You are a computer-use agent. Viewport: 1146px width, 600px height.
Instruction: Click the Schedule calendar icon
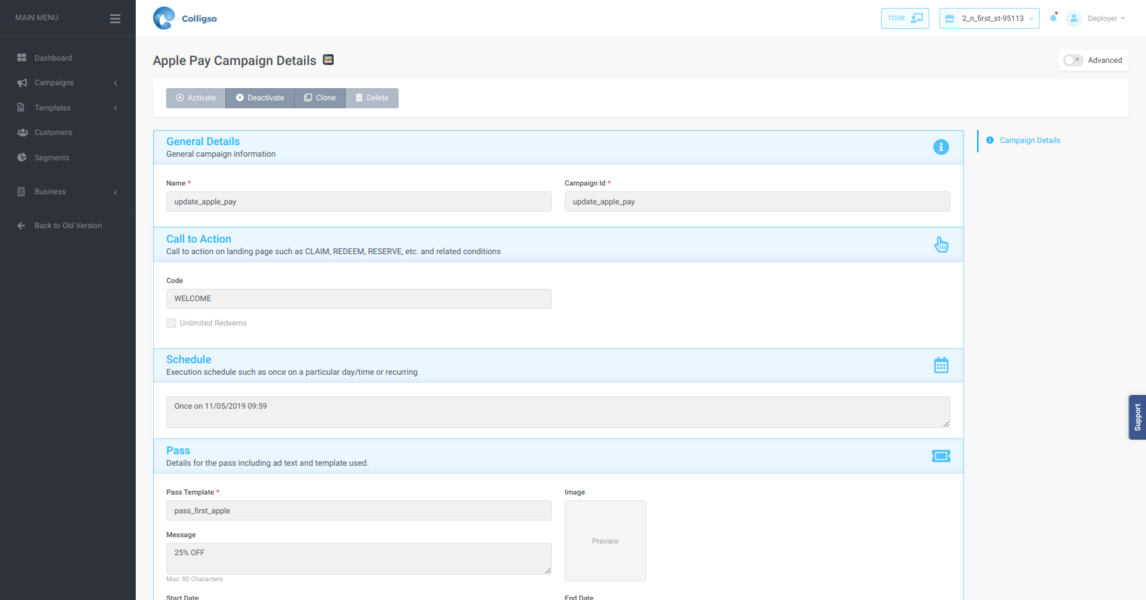click(x=941, y=365)
